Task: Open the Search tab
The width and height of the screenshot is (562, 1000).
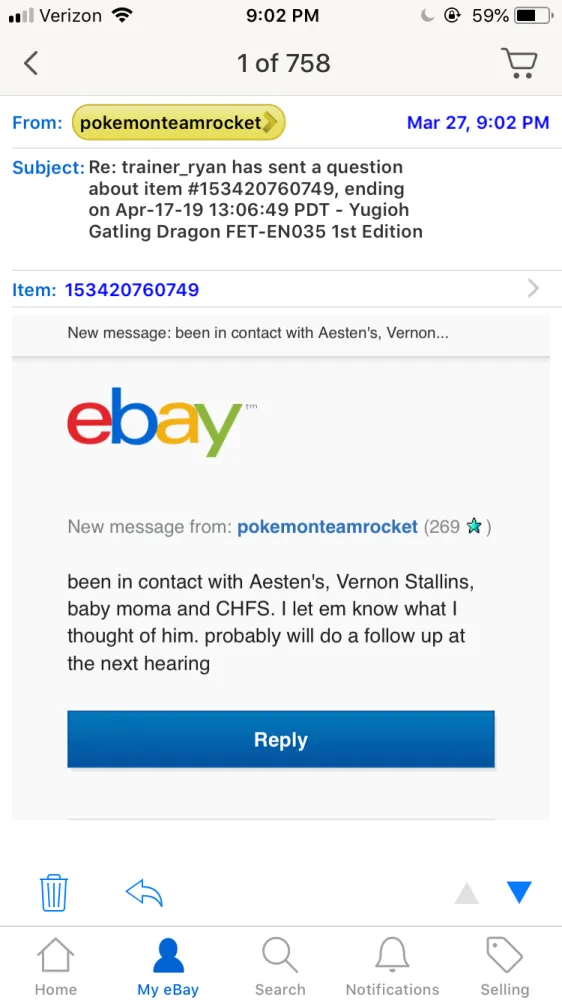Action: point(280,966)
